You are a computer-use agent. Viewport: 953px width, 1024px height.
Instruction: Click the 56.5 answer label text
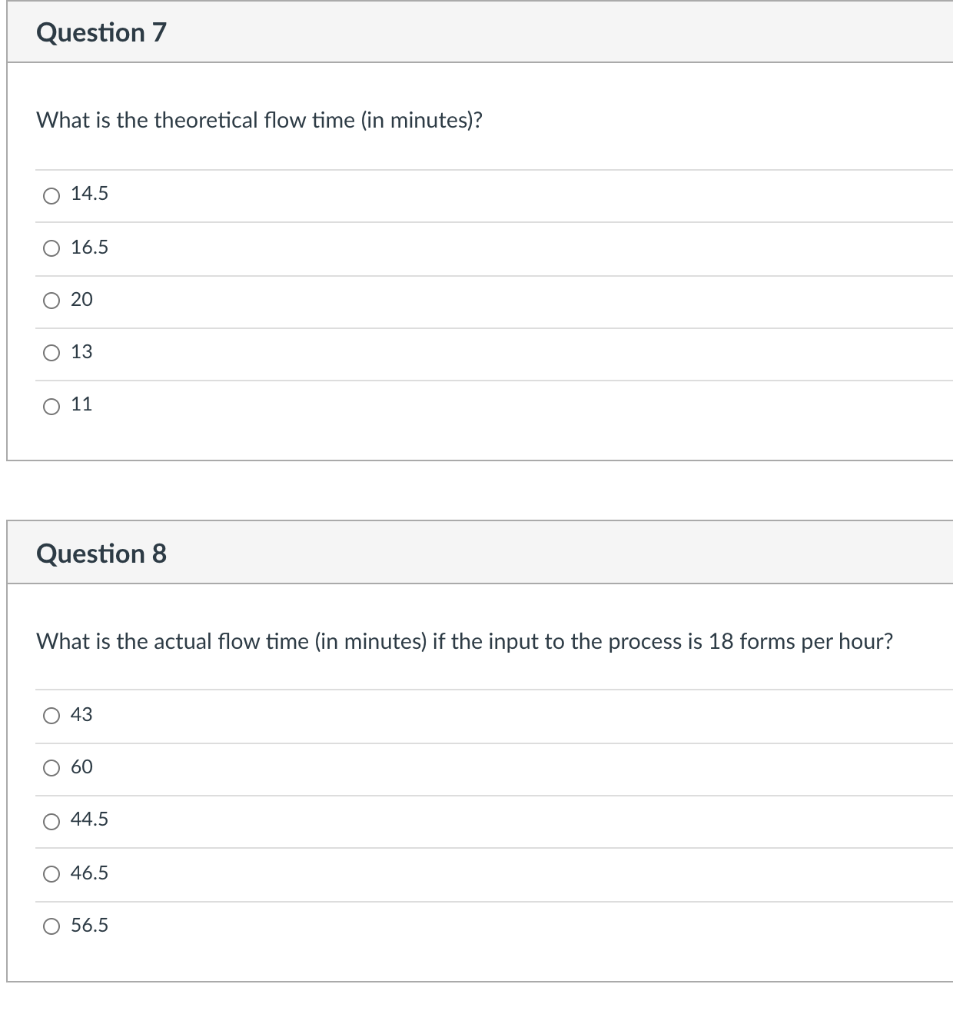coord(88,926)
